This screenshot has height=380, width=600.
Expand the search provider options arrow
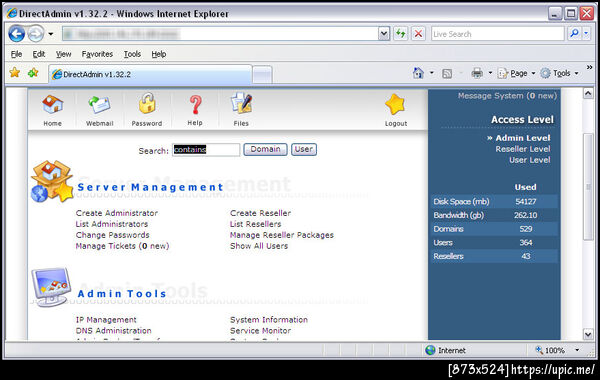tap(586, 34)
